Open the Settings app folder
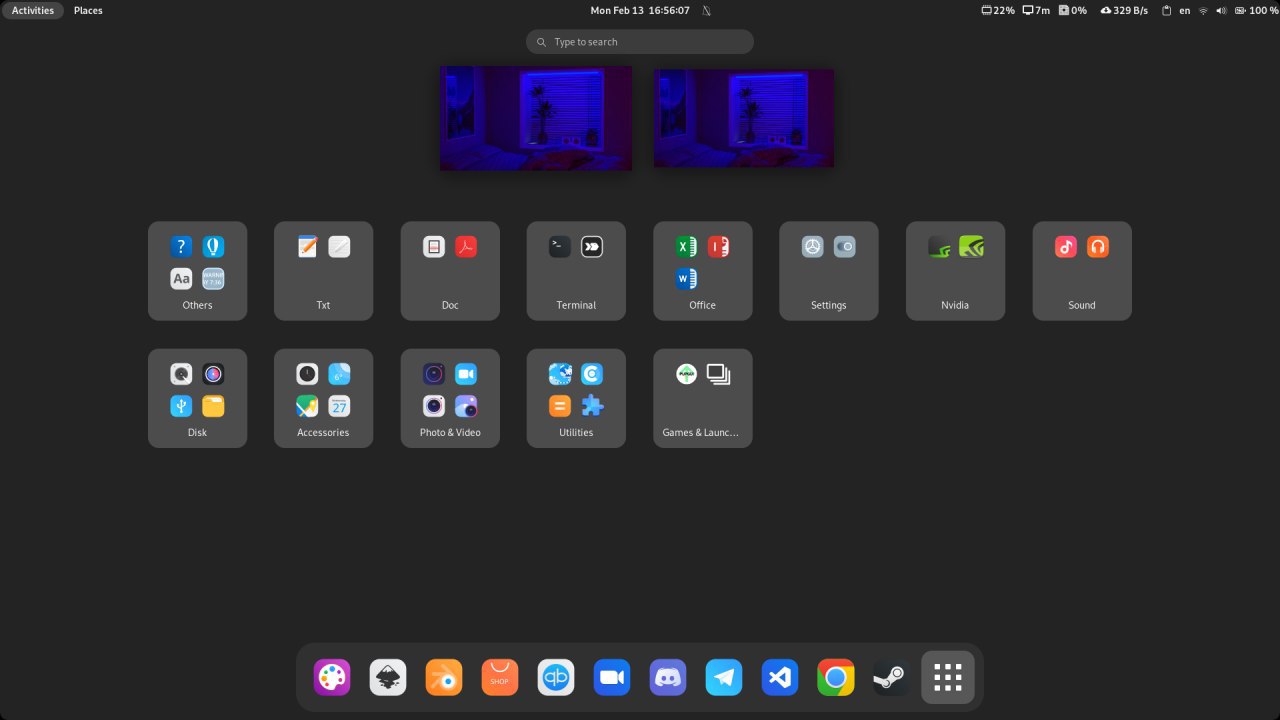 click(829, 271)
